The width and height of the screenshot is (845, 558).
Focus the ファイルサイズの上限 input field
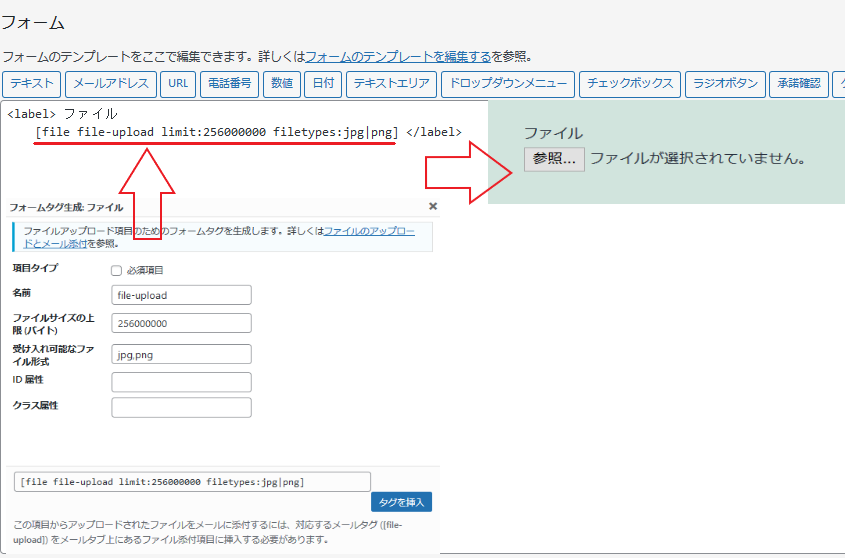point(181,323)
